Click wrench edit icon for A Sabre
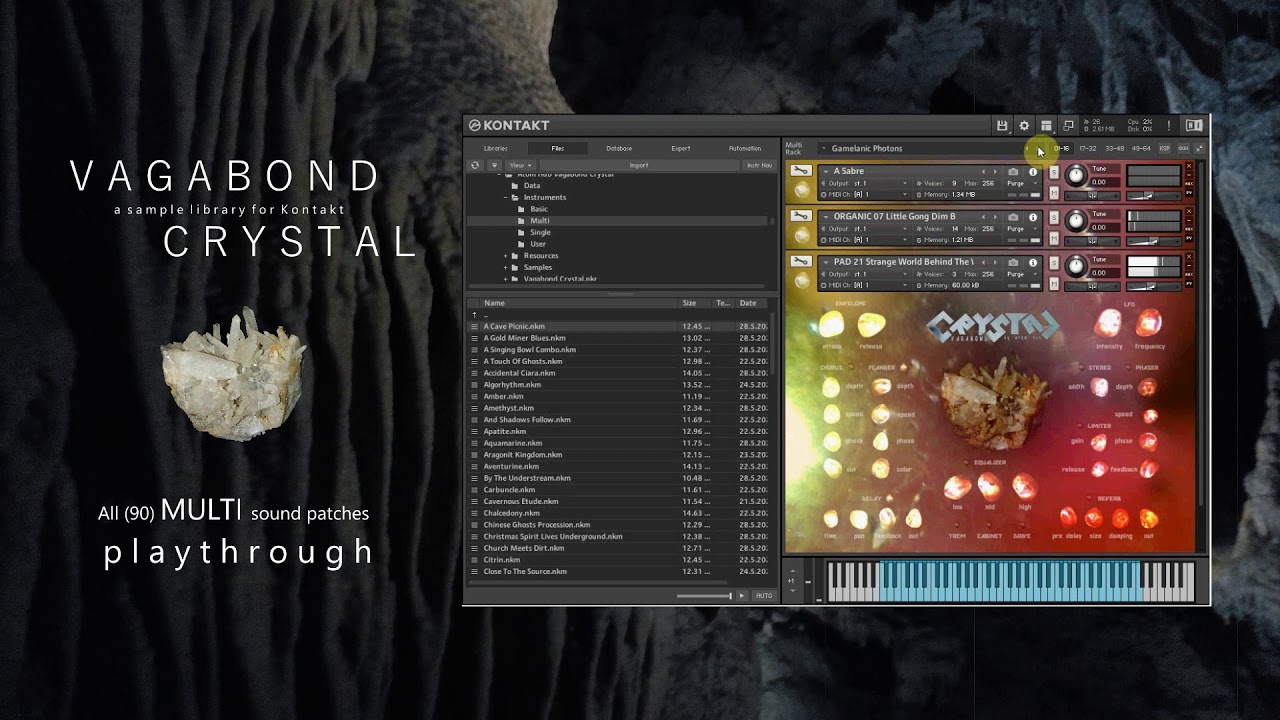Image resolution: width=1280 pixels, height=720 pixels. (800, 171)
